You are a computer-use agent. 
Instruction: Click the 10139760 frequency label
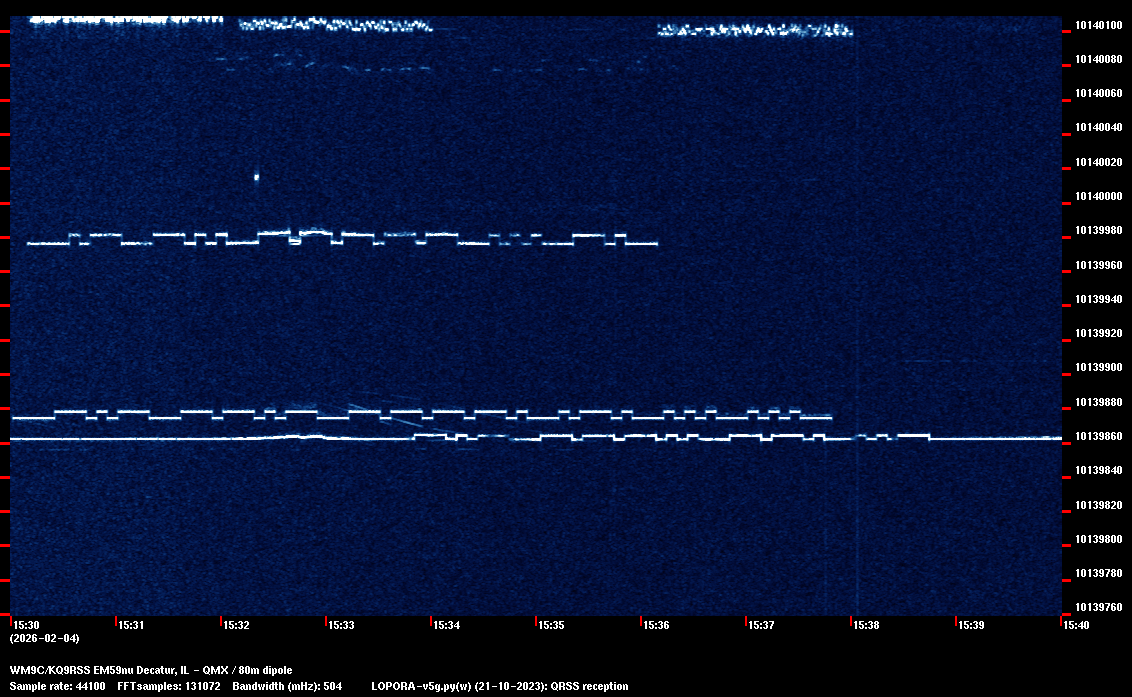pos(1097,607)
